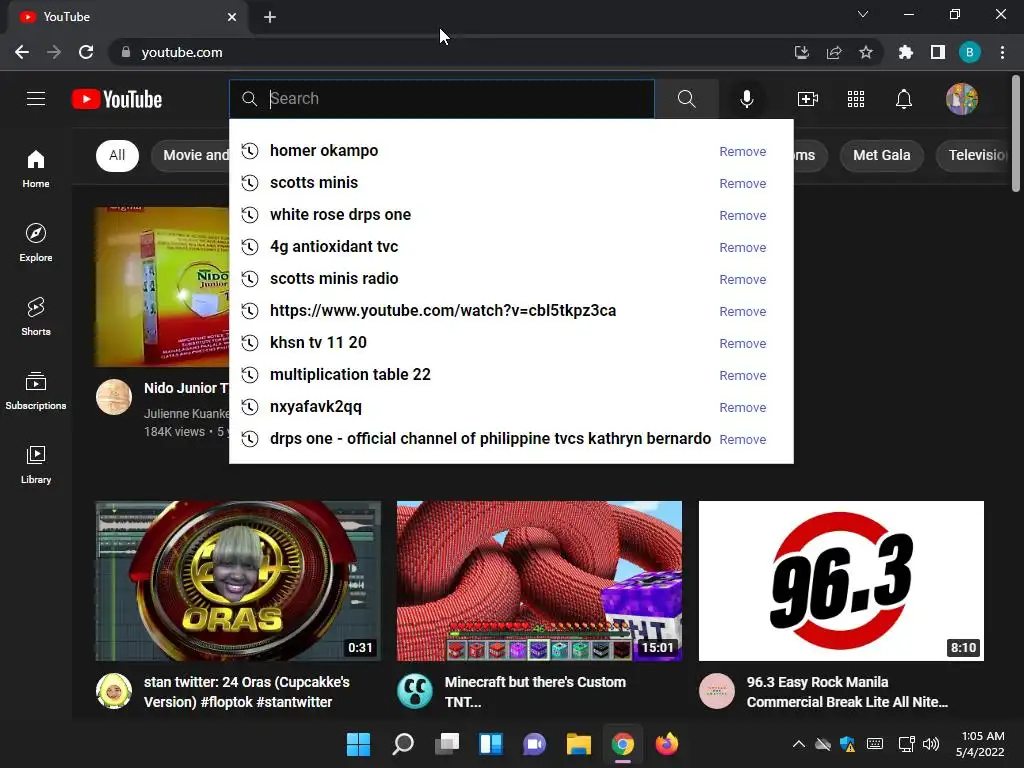Open the YouTube apps grid icon
1024x768 pixels.
[856, 99]
